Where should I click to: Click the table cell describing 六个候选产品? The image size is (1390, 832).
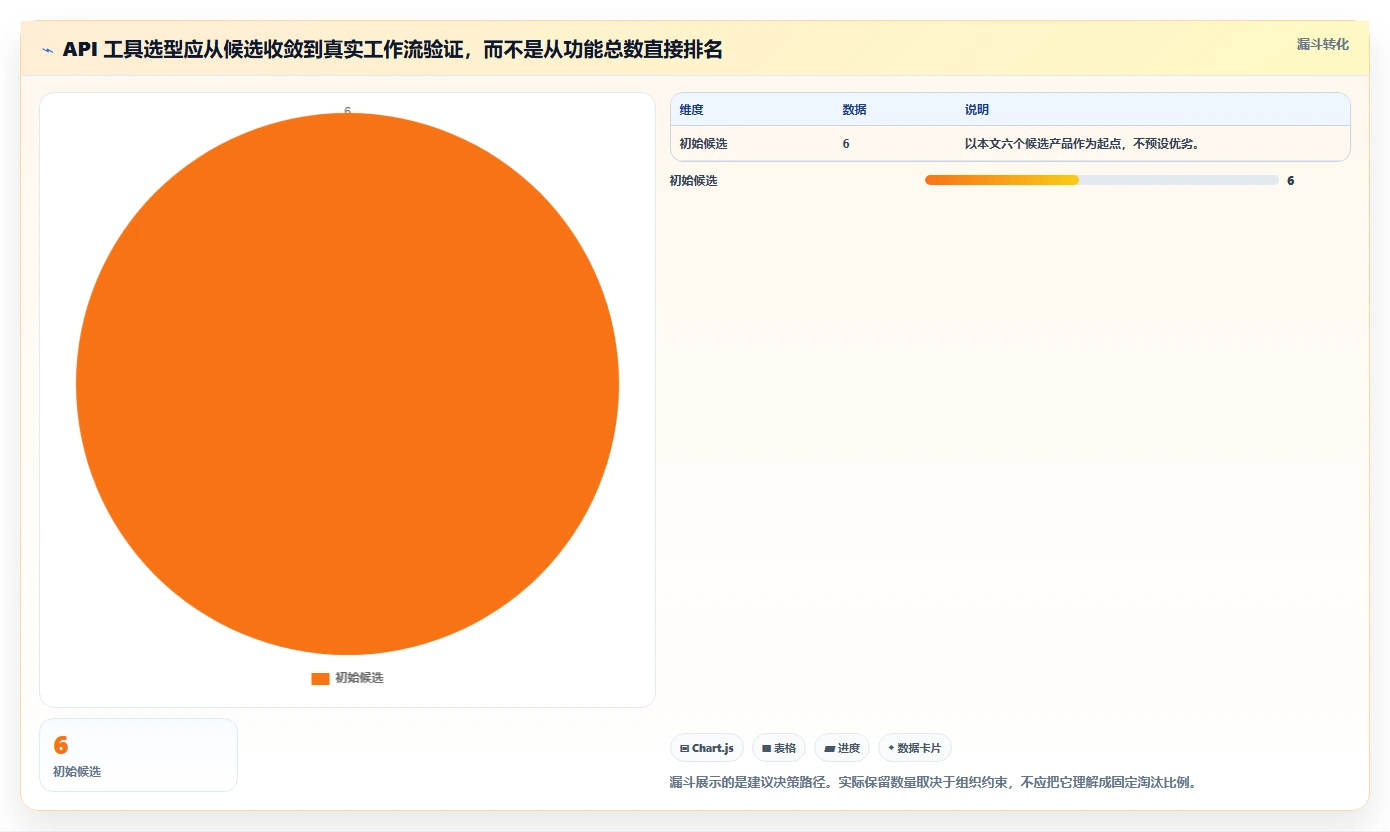pos(1082,144)
